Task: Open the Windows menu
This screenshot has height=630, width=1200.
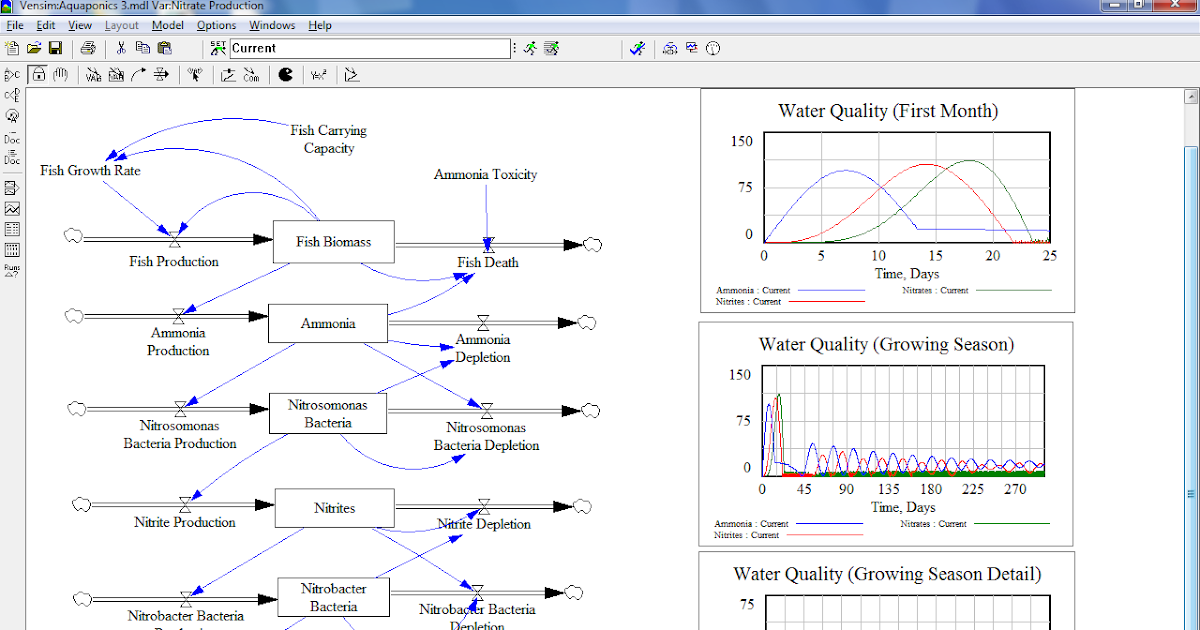Action: [x=271, y=25]
